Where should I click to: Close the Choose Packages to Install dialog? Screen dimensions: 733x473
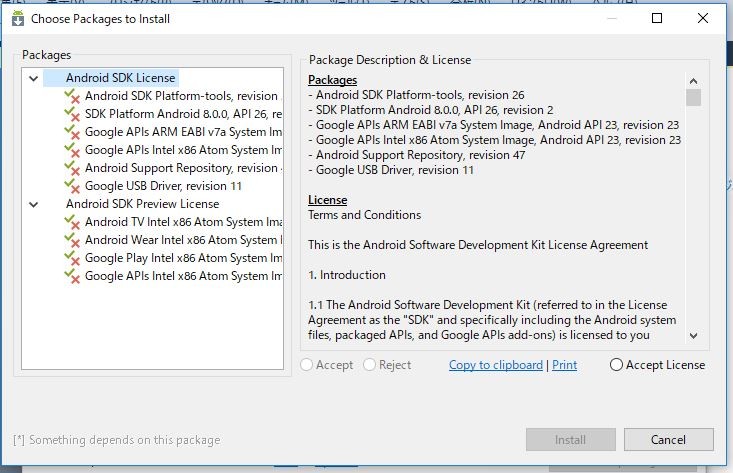pyautogui.click(x=703, y=18)
